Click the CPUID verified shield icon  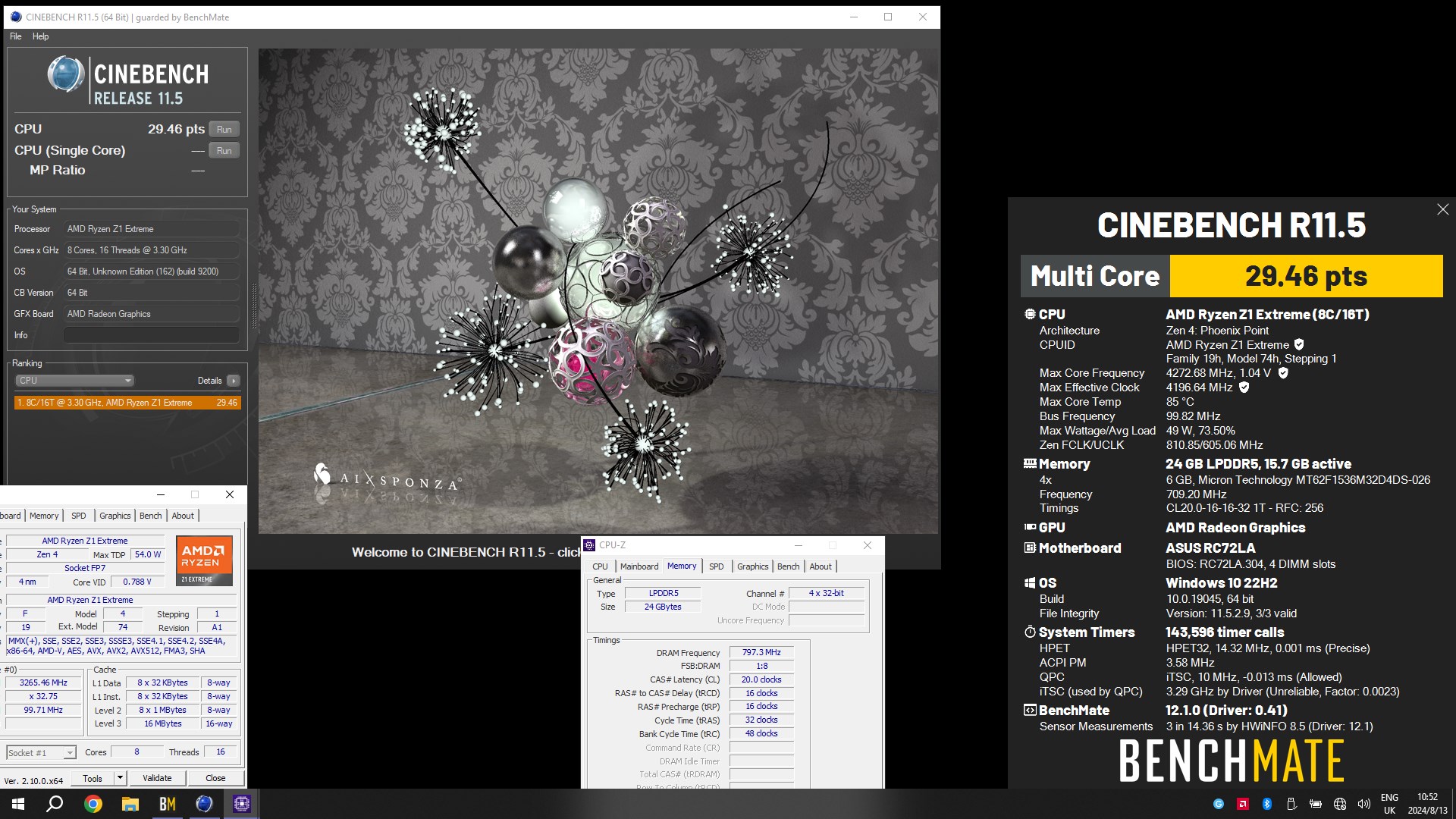click(1299, 345)
